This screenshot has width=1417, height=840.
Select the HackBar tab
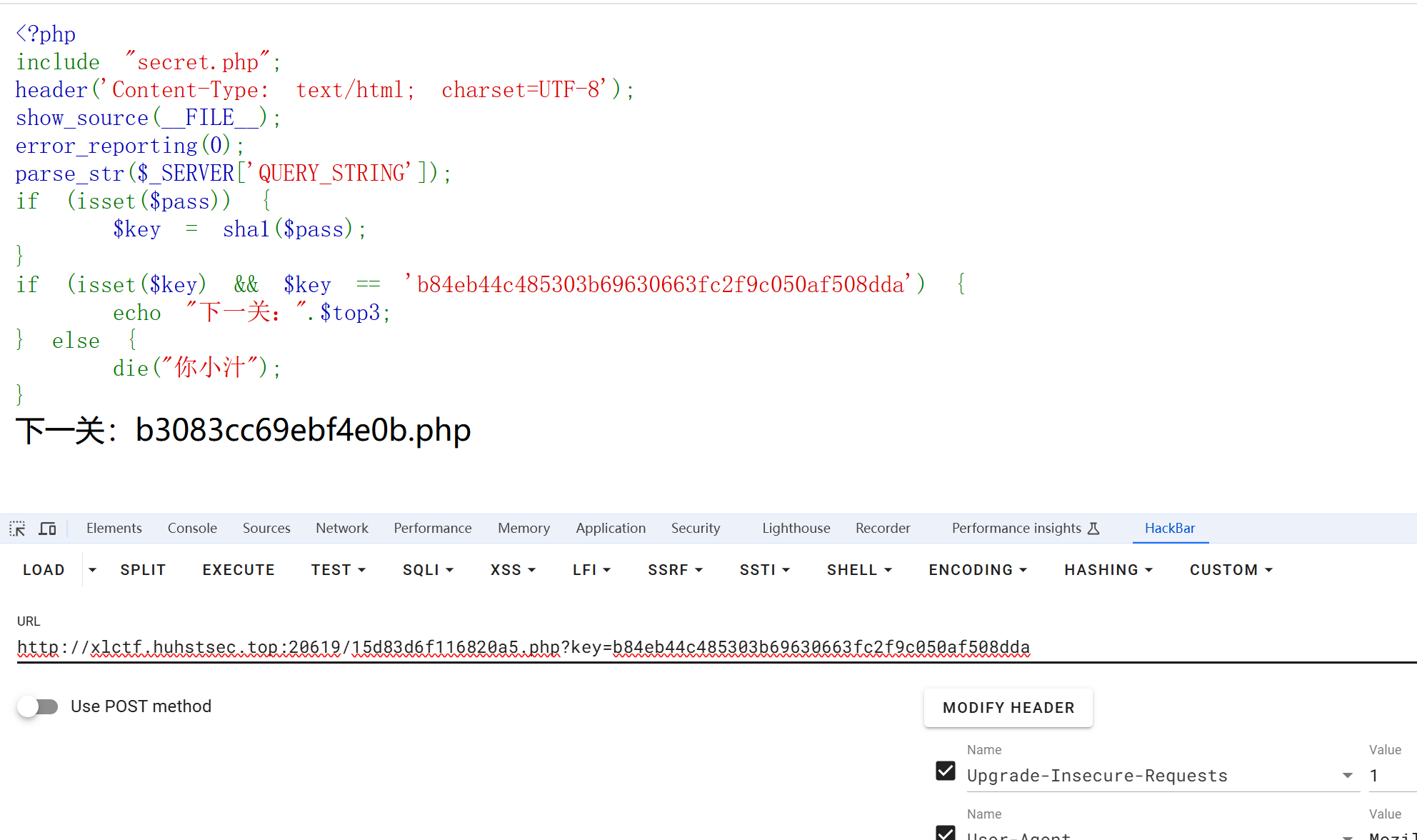click(x=1169, y=529)
